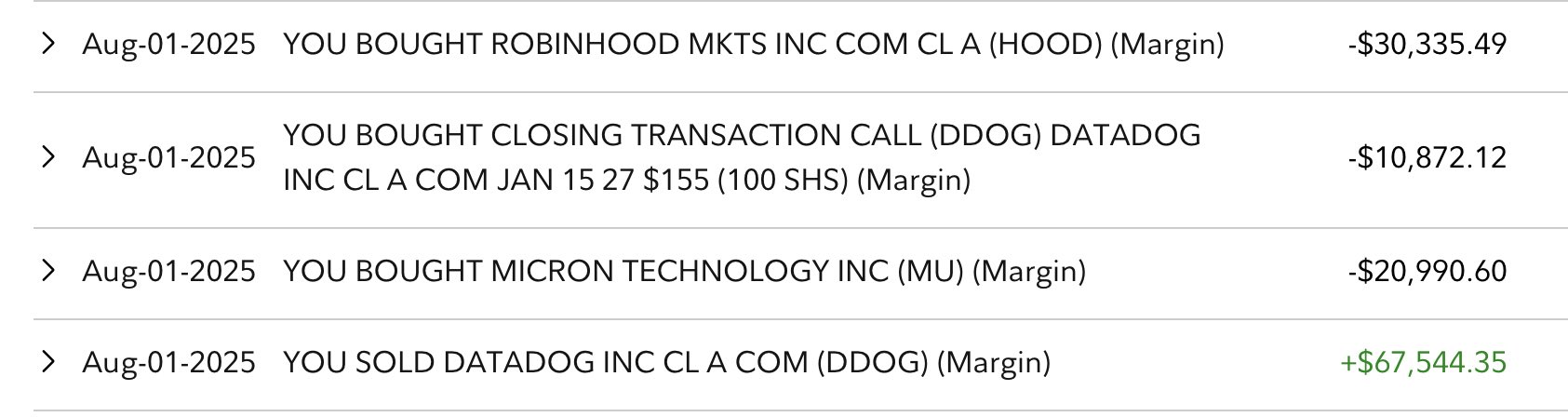
Task: Click the date of the Datadog sale
Action: click(168, 361)
